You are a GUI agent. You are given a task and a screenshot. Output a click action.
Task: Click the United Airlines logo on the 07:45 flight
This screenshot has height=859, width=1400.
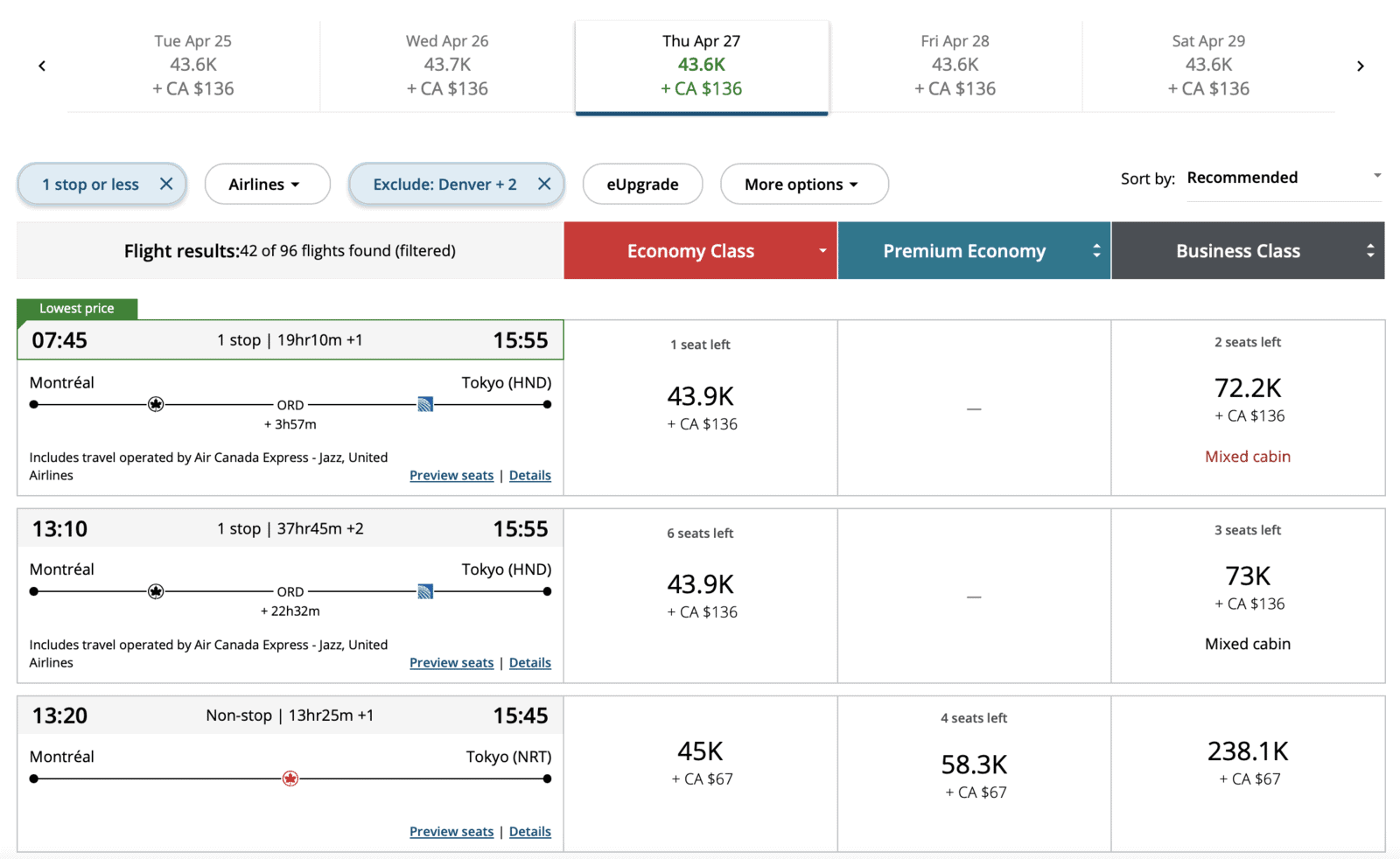tap(424, 404)
